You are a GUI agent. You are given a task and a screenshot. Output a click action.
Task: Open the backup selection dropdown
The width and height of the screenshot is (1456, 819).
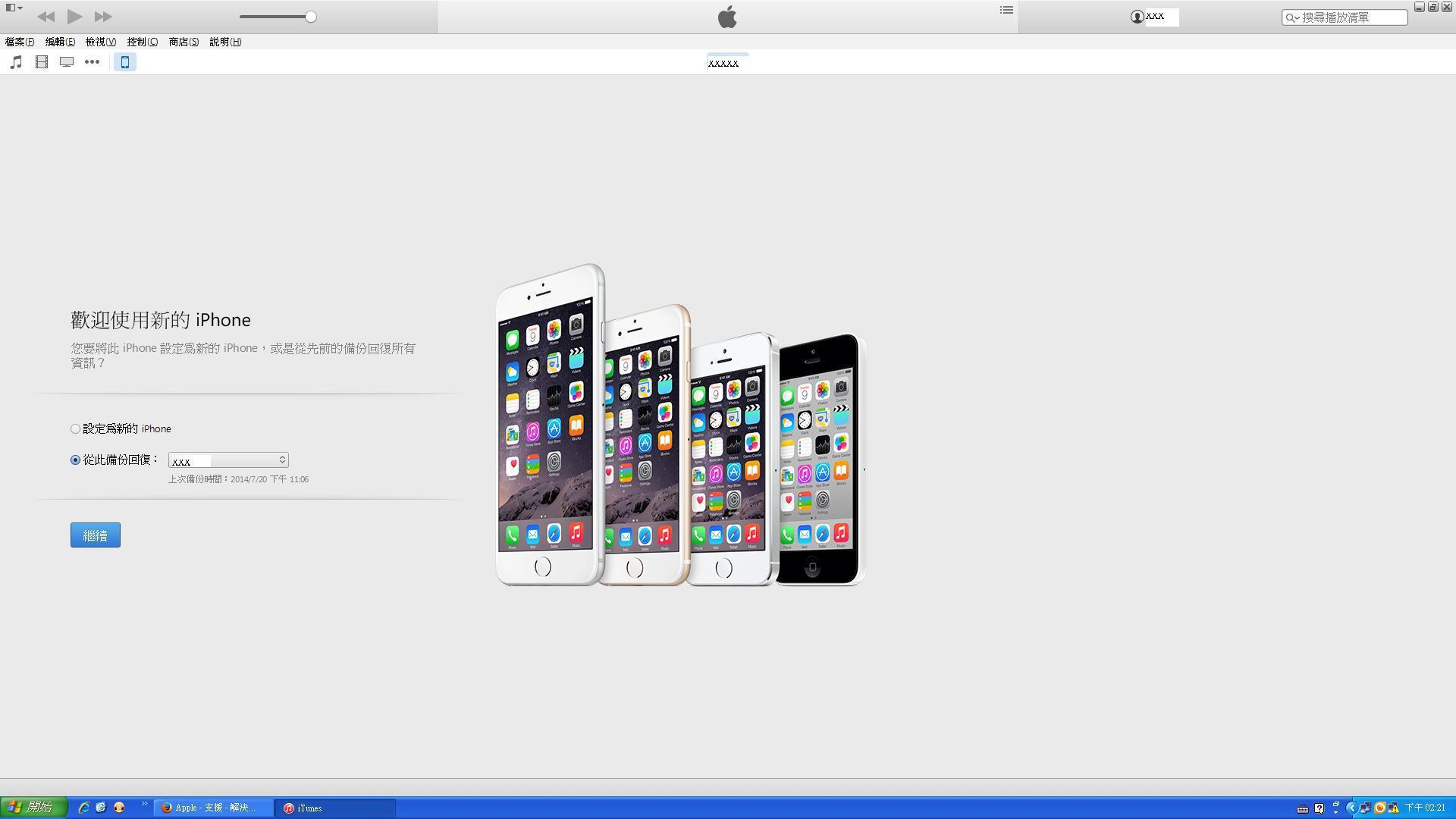[228, 460]
